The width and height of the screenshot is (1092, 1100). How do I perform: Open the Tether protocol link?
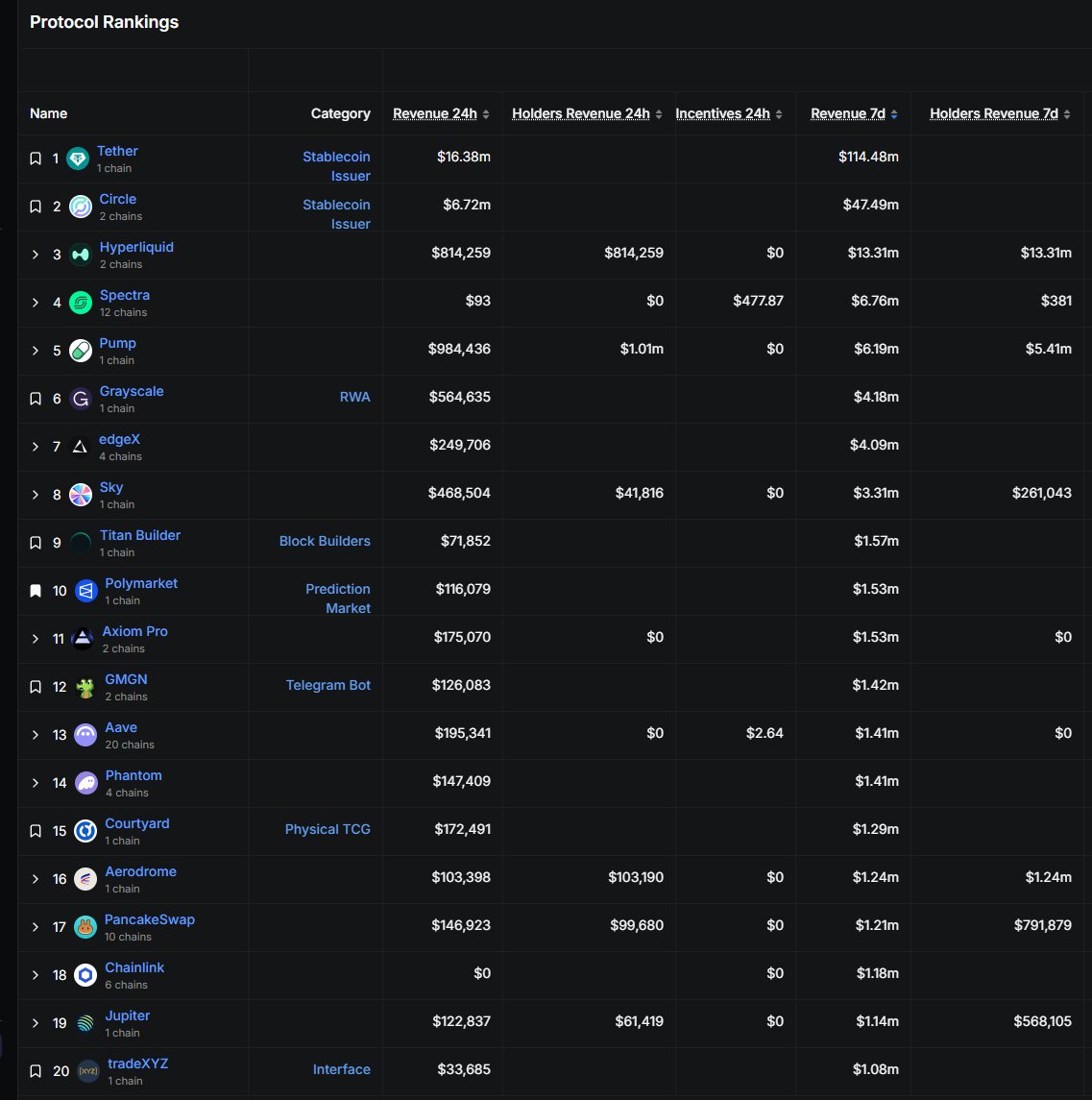coord(117,151)
